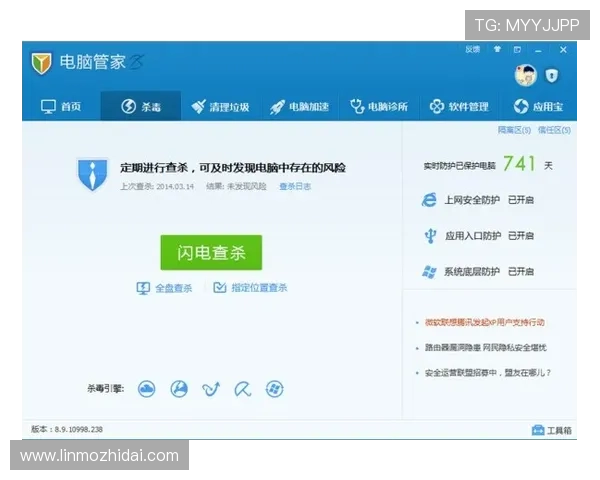The image size is (600, 480).
Task: Go to the 电脑加速 speedup tab
Action: pos(299,106)
